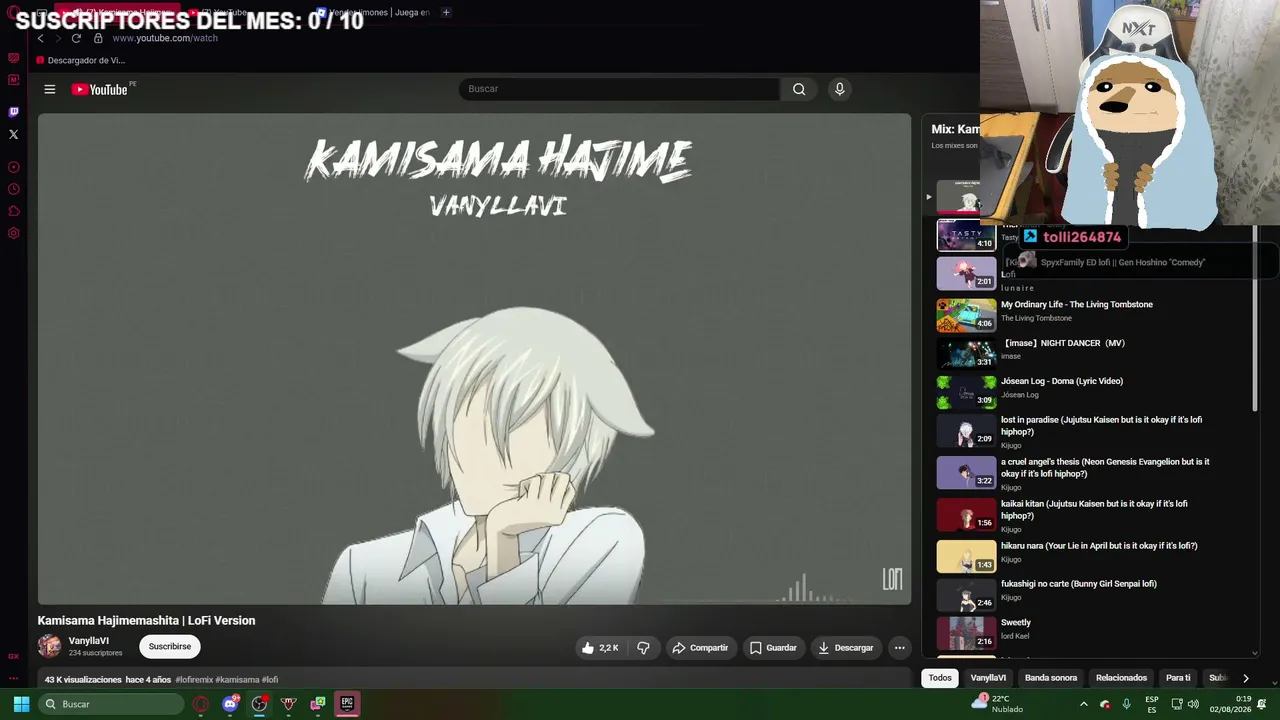Viewport: 1280px width, 720px height.
Task: Play Jósean Log Doma video thumbnail
Action: [966, 392]
